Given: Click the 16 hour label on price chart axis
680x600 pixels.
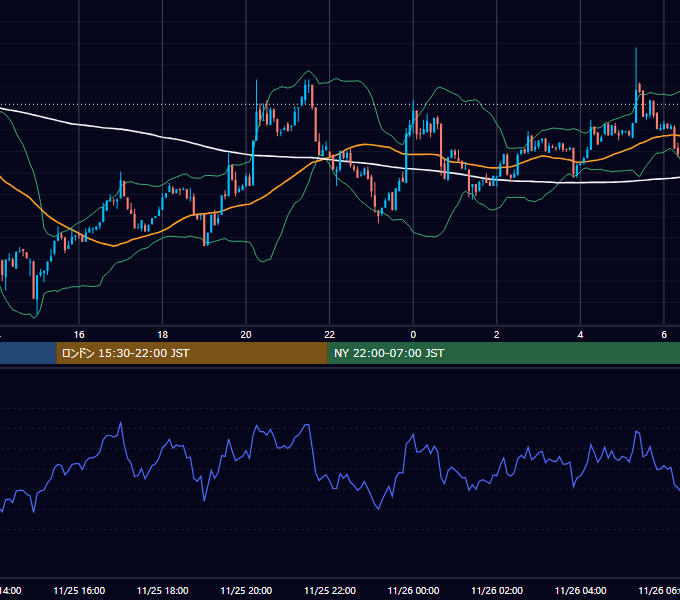Looking at the screenshot, I should (x=79, y=335).
